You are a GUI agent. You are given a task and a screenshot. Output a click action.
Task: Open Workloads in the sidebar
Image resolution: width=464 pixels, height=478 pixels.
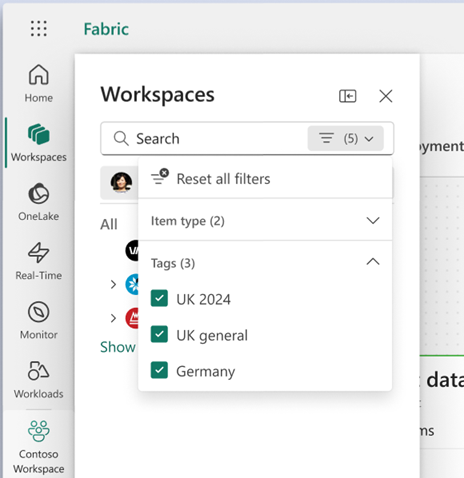tap(39, 380)
